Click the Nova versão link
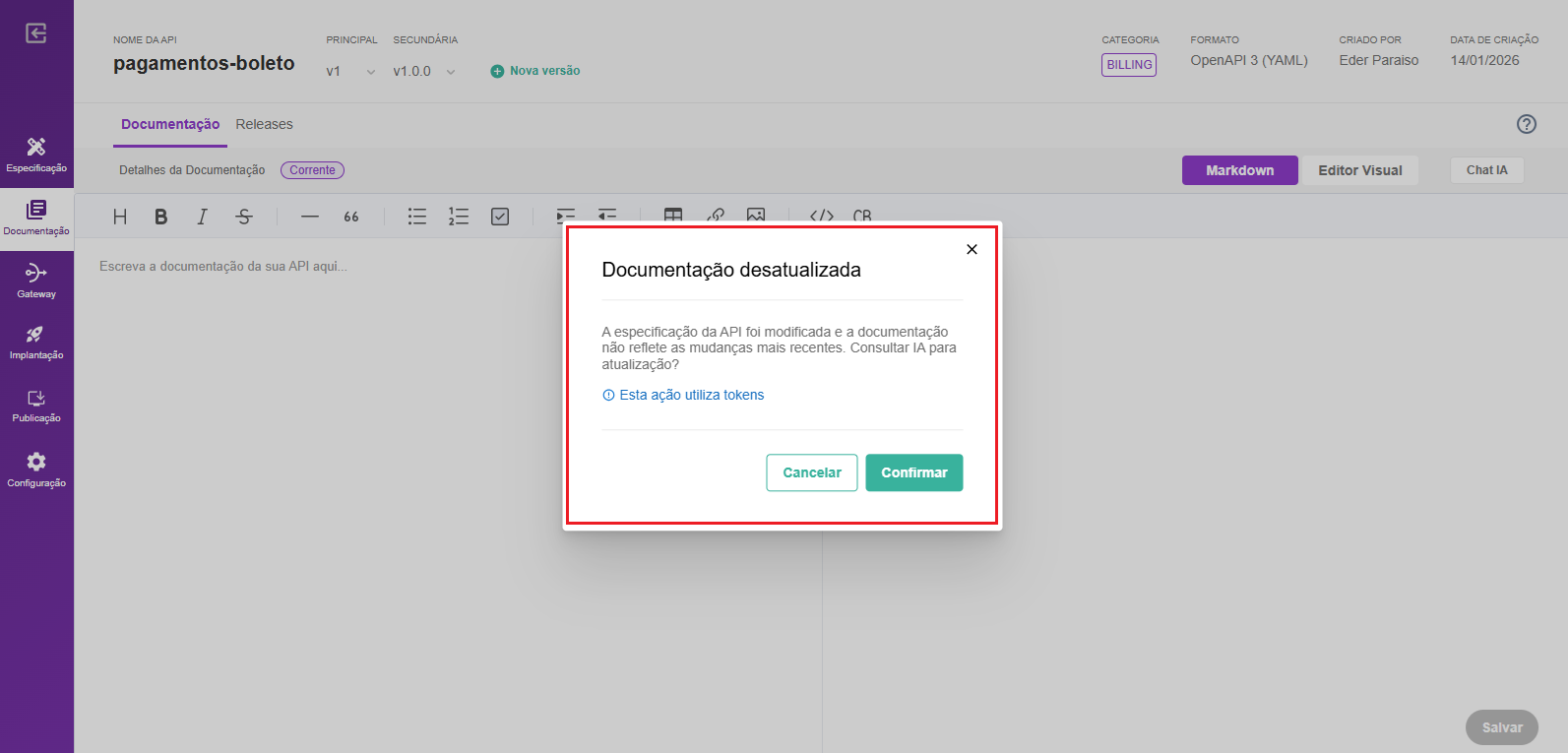This screenshot has height=753, width=1568. (535, 71)
